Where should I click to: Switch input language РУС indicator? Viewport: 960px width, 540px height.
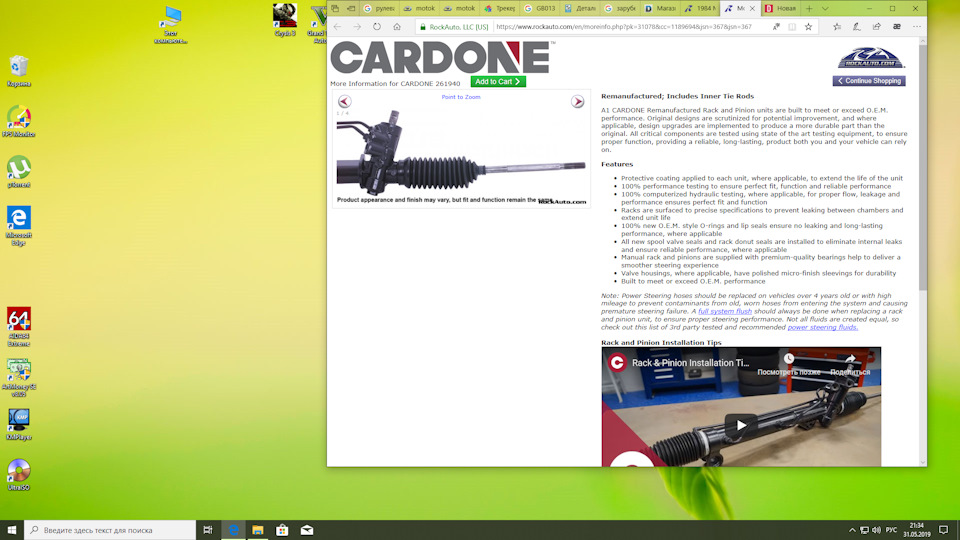[x=891, y=530]
